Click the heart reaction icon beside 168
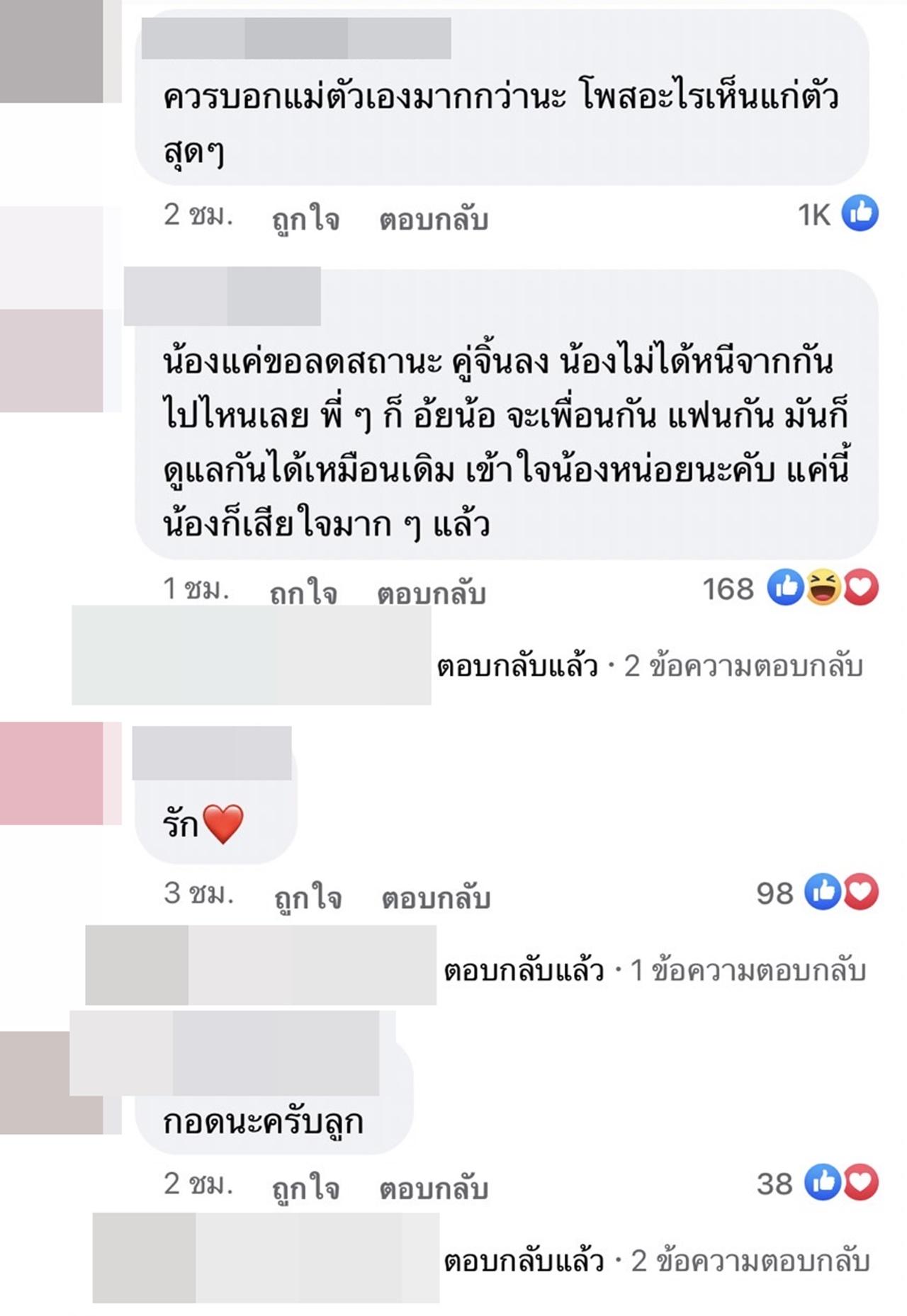907x1316 pixels. coord(860,587)
